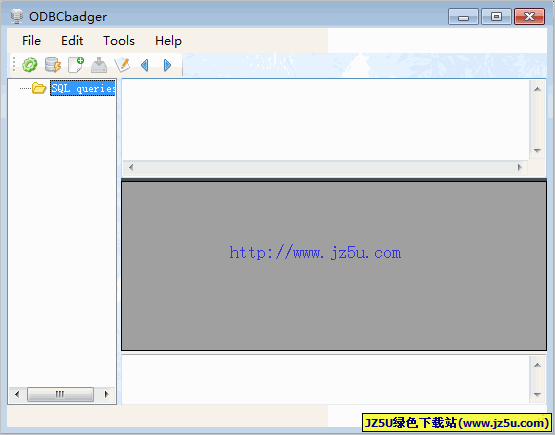555x435 pixels.
Task: Click the query editor down scroll arrow
Action: click(x=537, y=151)
